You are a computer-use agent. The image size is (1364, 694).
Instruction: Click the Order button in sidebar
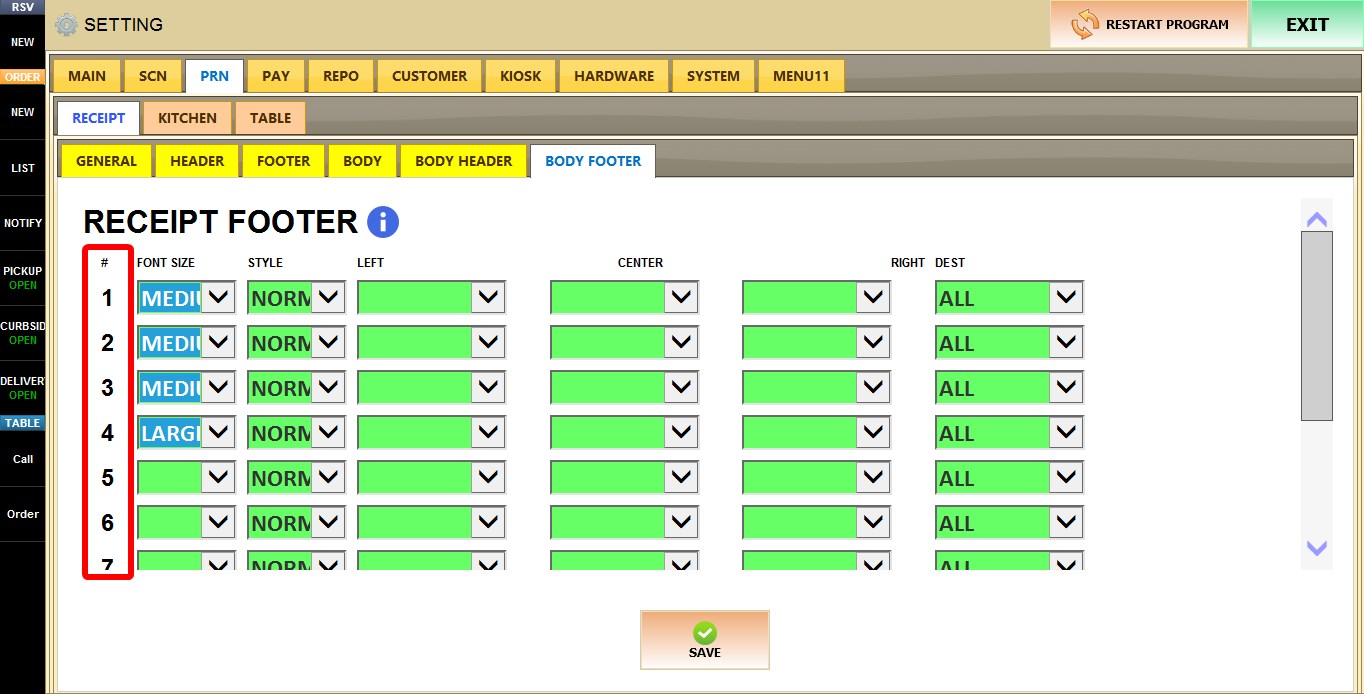22,514
